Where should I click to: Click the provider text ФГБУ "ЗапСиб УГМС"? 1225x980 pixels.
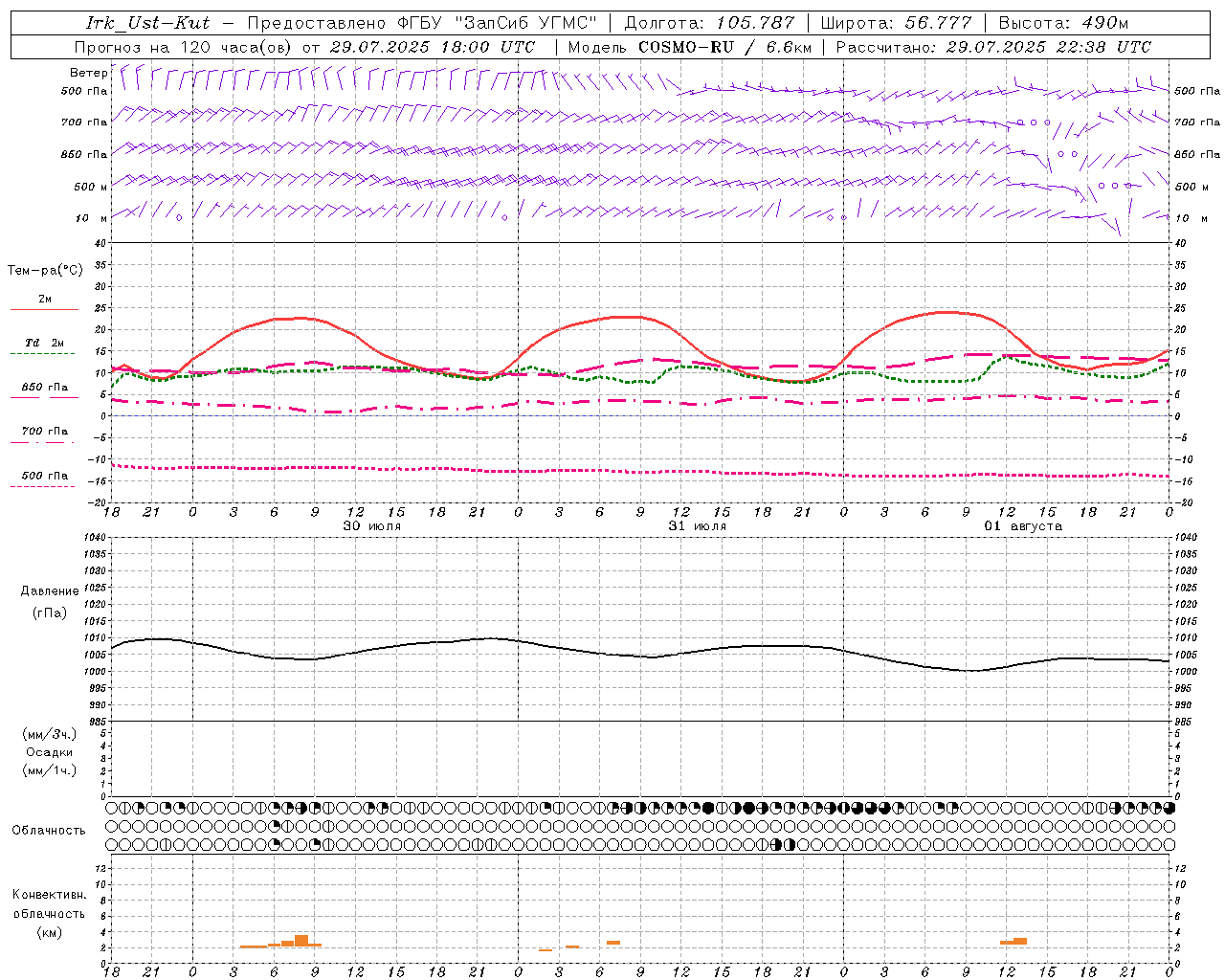[497, 23]
